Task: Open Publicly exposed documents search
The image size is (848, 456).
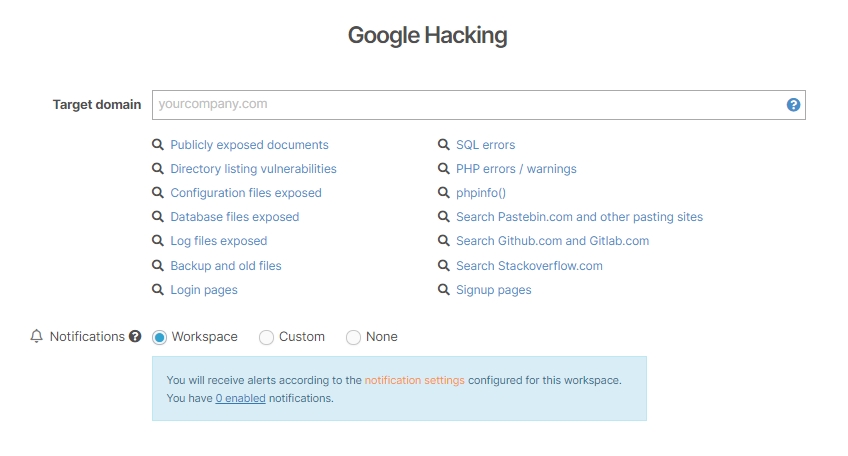Action: 249,145
